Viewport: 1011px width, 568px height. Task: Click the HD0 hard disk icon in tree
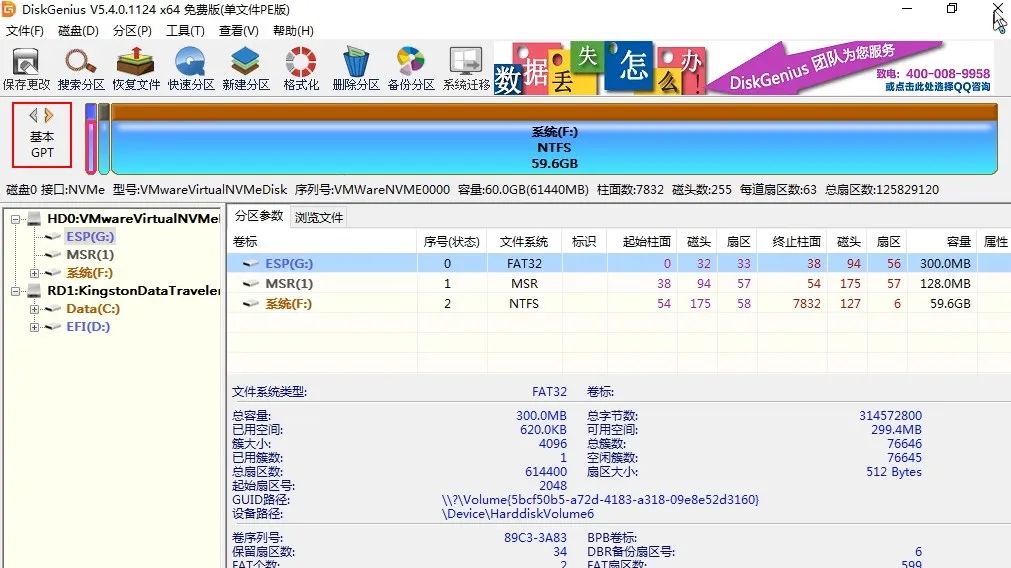tap(34, 219)
